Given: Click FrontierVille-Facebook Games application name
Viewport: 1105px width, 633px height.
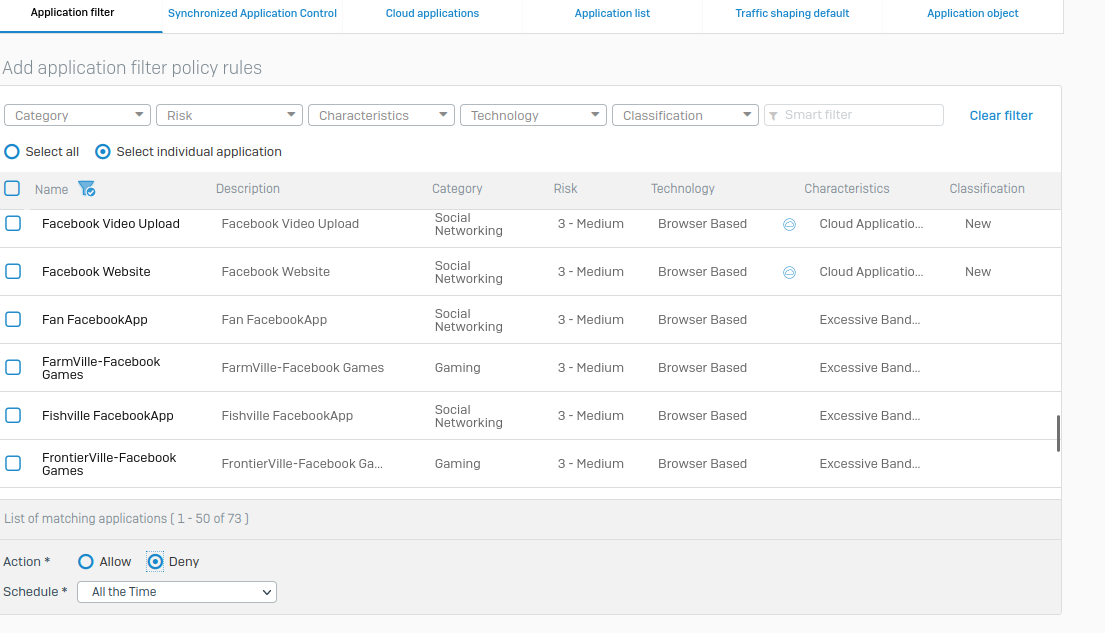Looking at the screenshot, I should tap(109, 464).
